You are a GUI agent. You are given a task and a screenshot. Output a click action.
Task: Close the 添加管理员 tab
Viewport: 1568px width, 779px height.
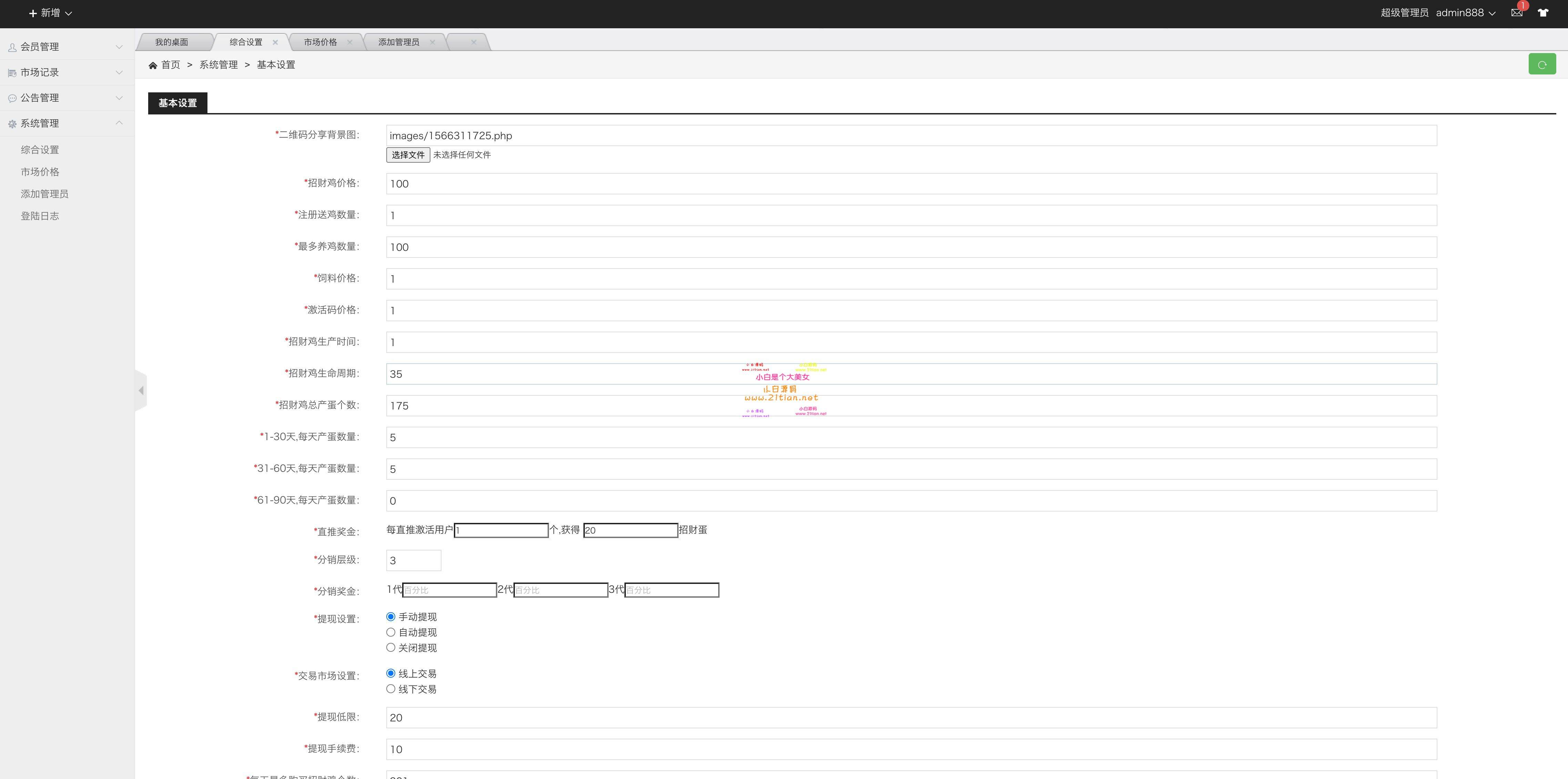point(432,42)
